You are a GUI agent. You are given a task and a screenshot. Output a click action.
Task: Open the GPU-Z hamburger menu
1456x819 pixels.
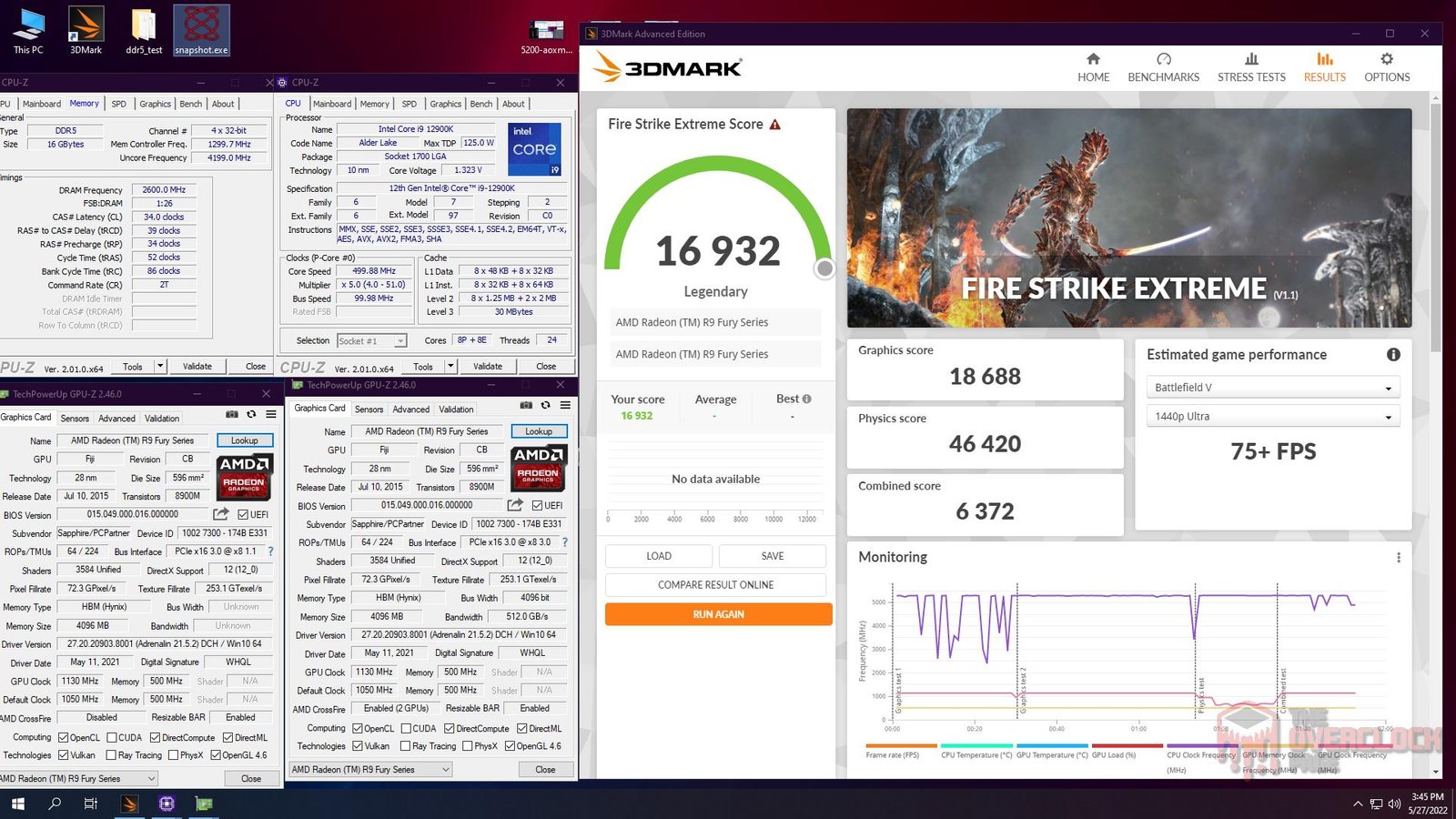565,406
